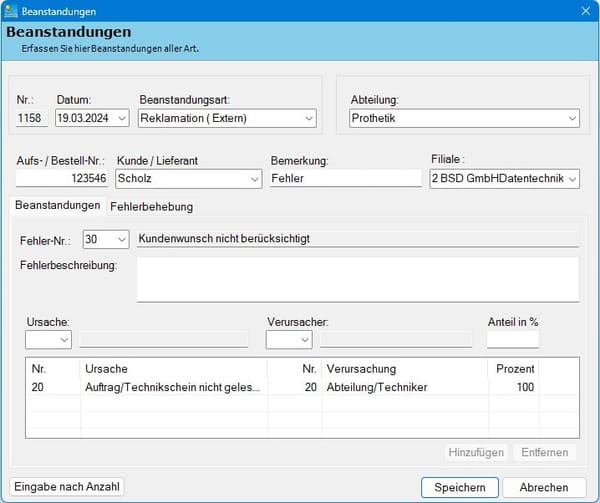Expand the Kunde / Lieferant combo box
The image size is (600, 503).
click(x=254, y=179)
